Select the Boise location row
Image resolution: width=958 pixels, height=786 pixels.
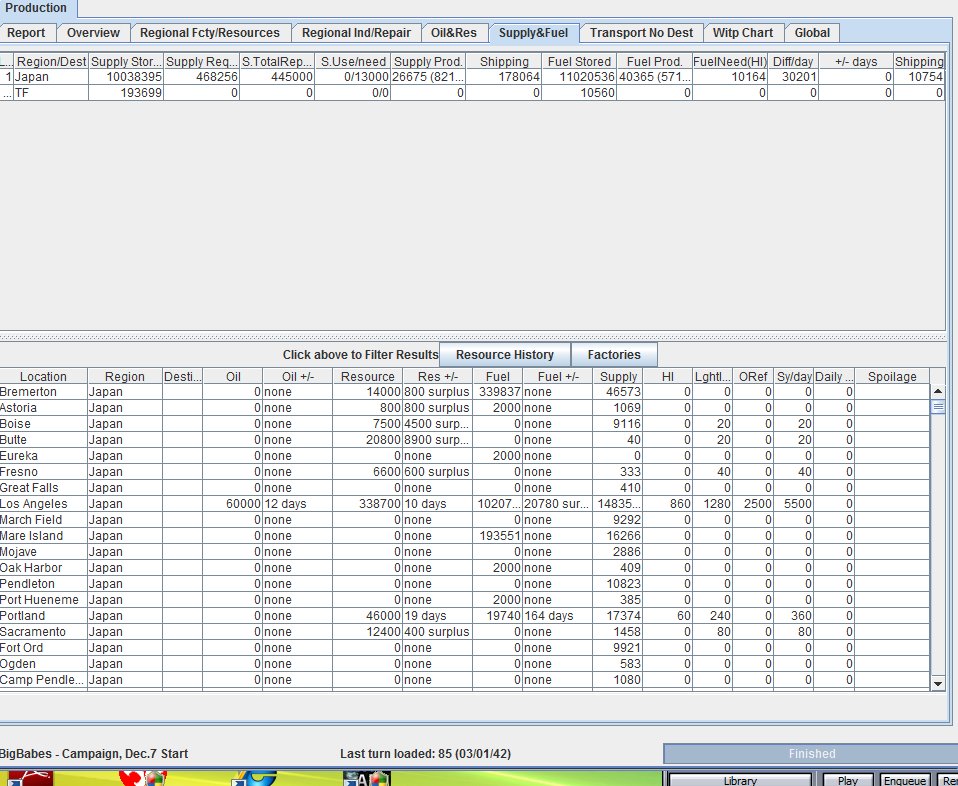tap(464, 424)
